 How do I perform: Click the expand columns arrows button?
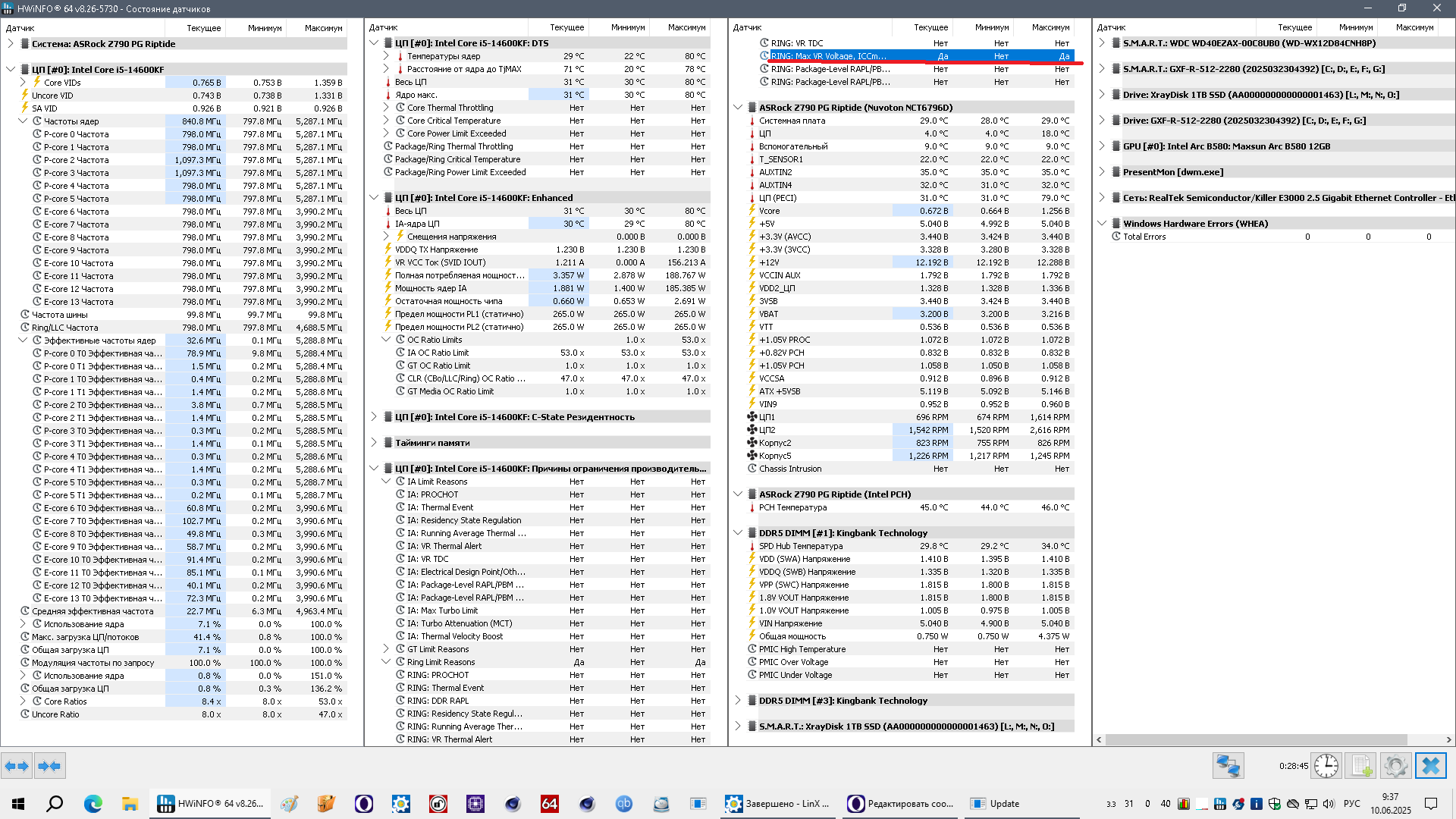click(x=17, y=766)
